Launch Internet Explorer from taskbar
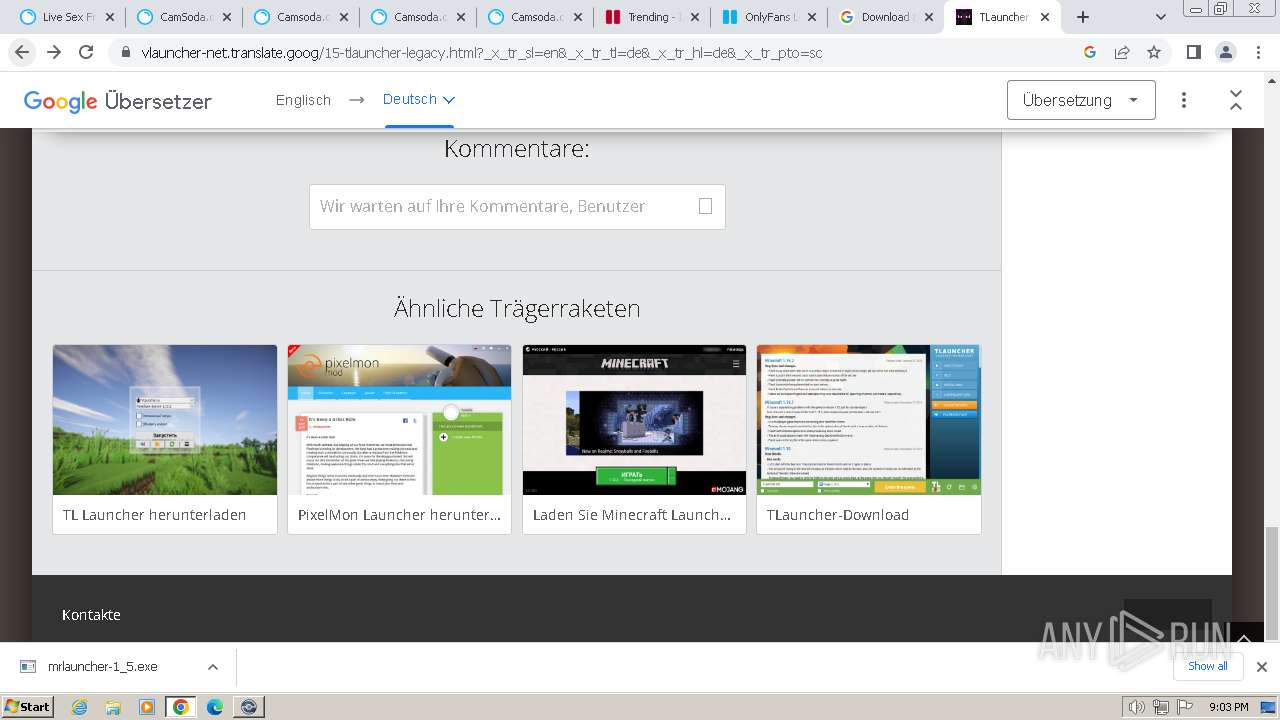This screenshot has height=720, width=1280. (79, 707)
